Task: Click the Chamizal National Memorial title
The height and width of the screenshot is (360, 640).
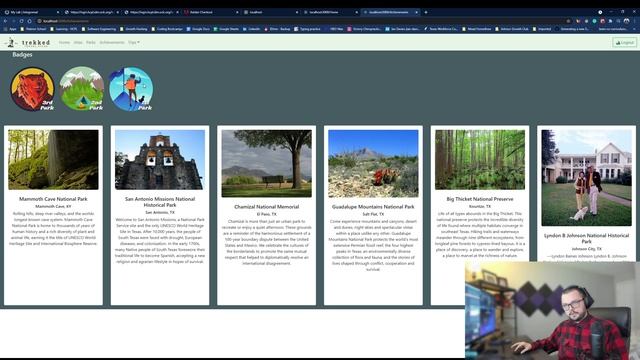Action: tap(267, 207)
